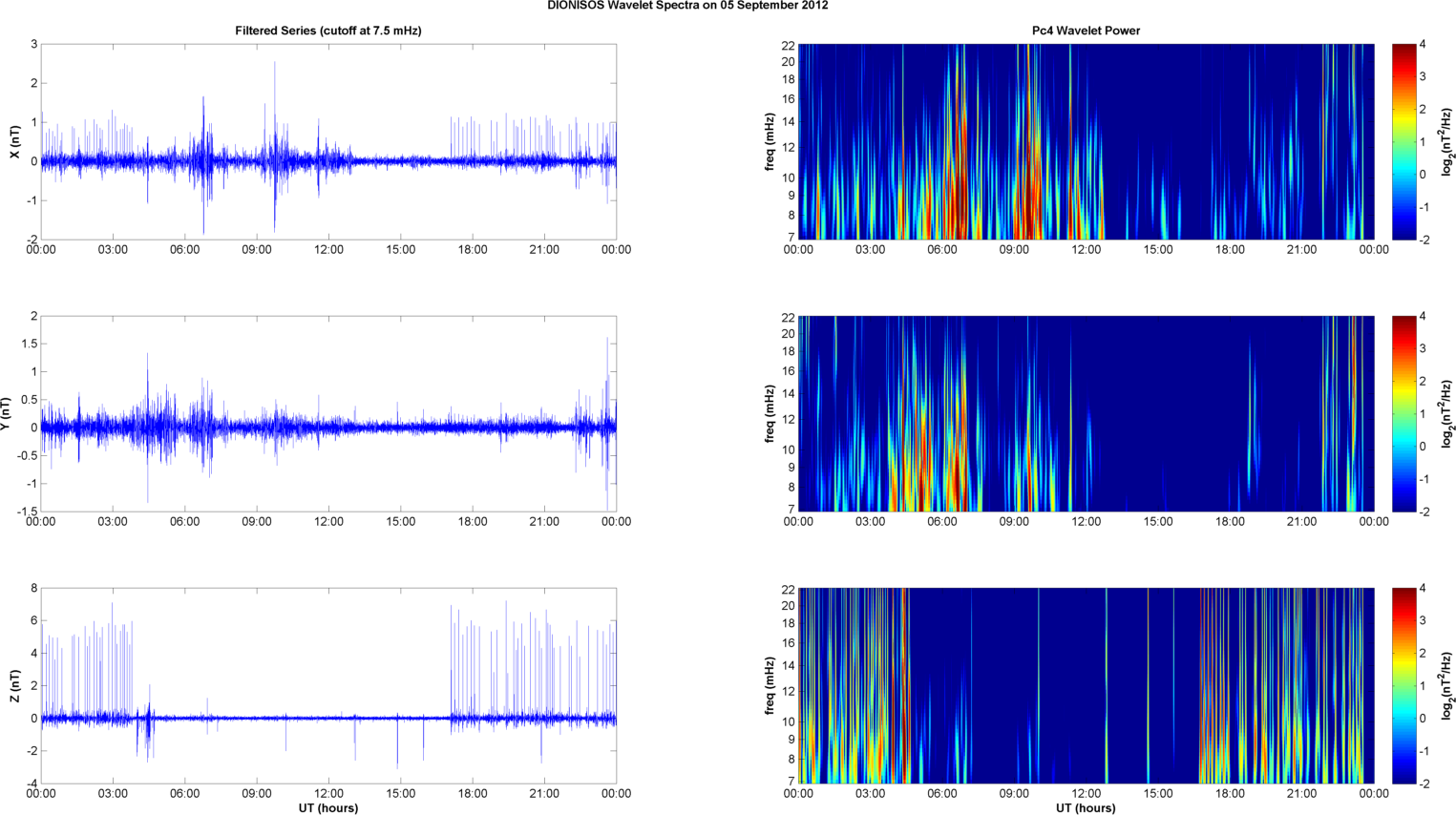The height and width of the screenshot is (815, 1456).
Task: Click the DIONISOS Wavelet Spectra main title
Action: (687, 6)
